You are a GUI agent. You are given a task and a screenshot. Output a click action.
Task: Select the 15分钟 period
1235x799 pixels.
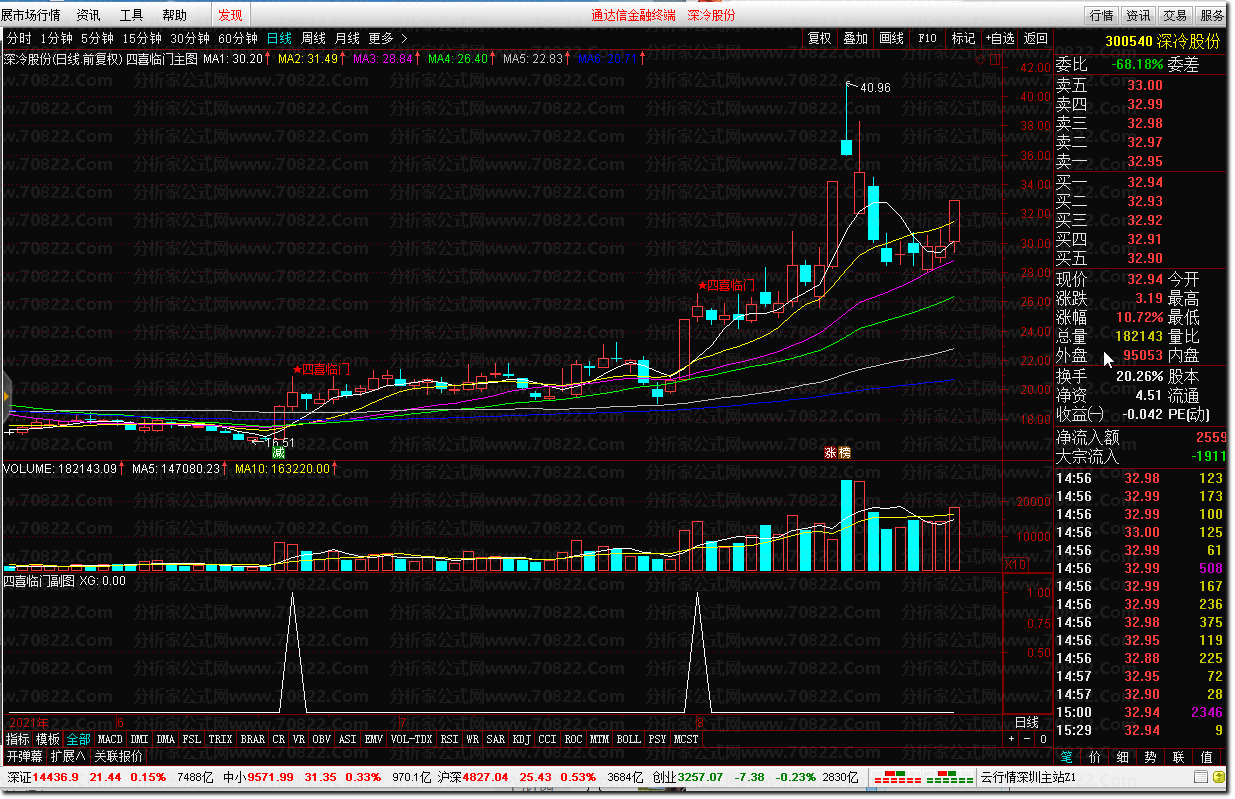click(x=142, y=38)
